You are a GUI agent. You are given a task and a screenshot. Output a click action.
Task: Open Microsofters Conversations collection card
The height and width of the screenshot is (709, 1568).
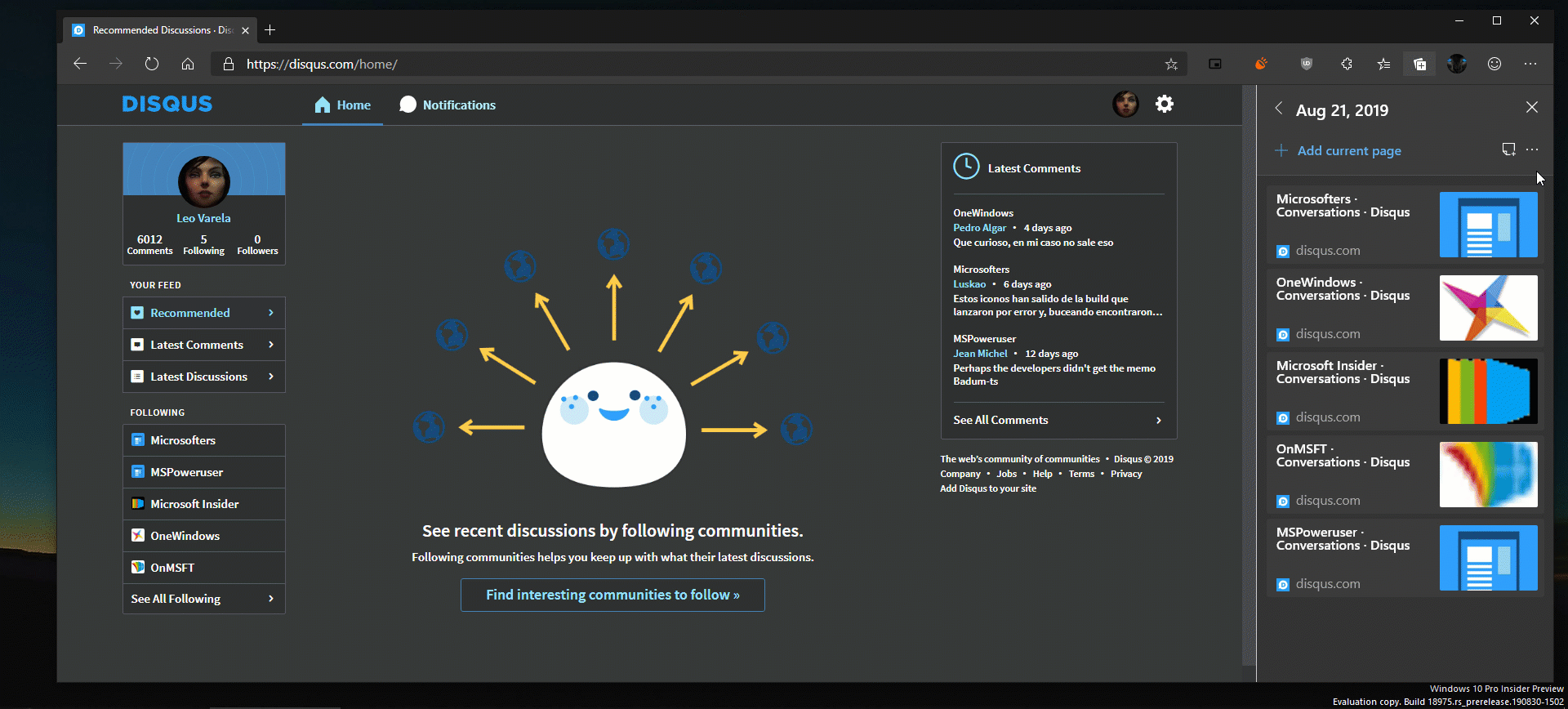point(1405,225)
